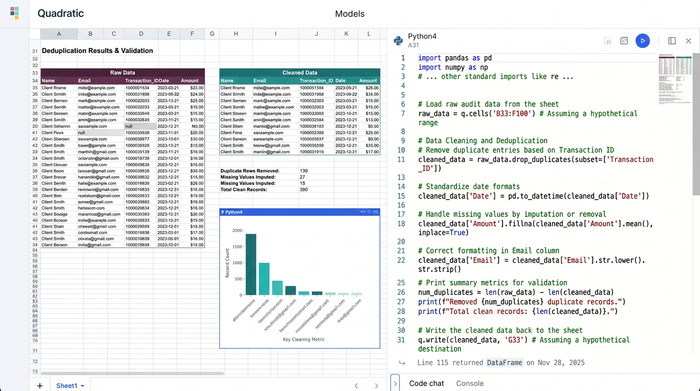Toggle the code editor panel layout

click(x=671, y=41)
